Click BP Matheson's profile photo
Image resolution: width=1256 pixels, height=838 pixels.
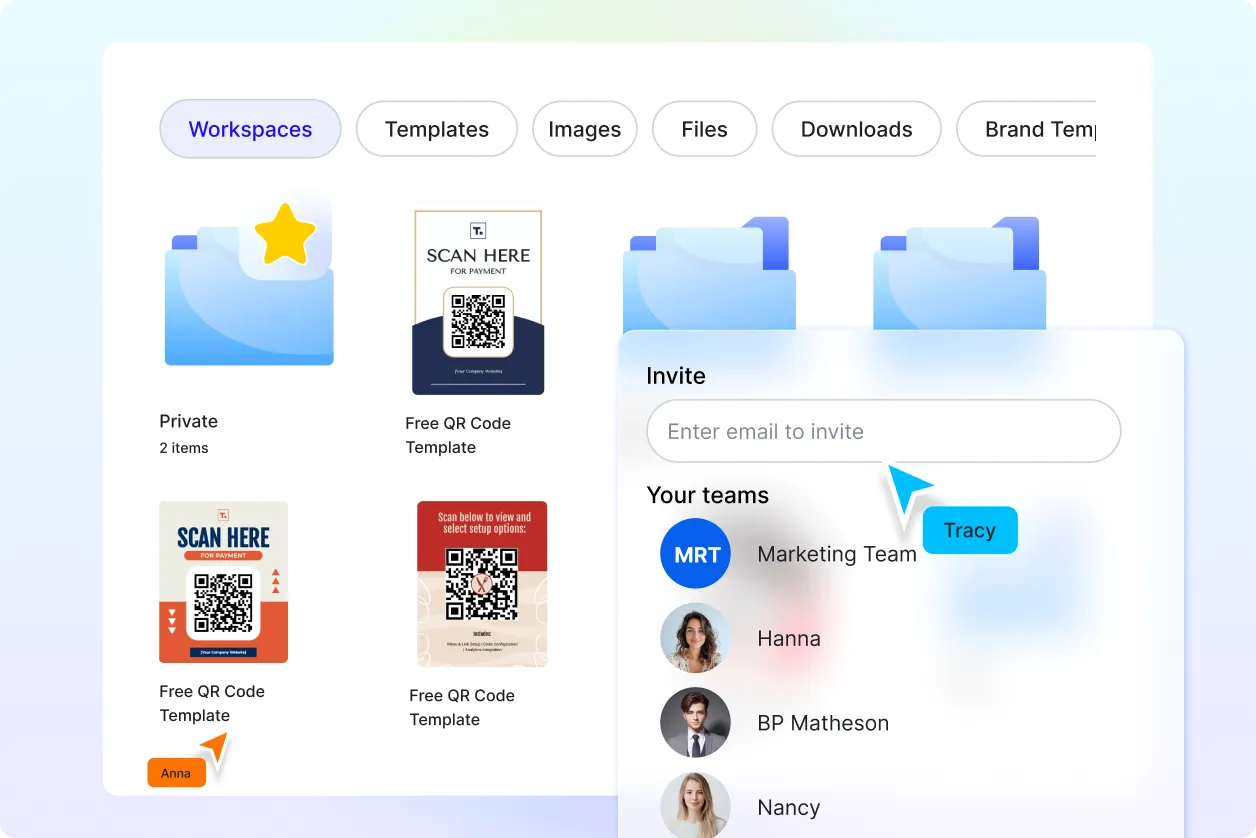click(x=696, y=722)
